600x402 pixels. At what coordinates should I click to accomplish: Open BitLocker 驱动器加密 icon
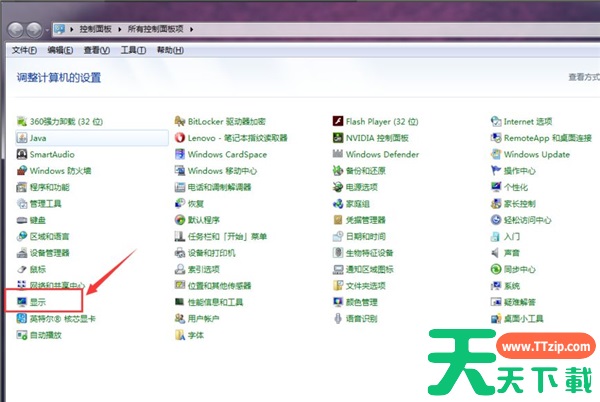tap(226, 121)
